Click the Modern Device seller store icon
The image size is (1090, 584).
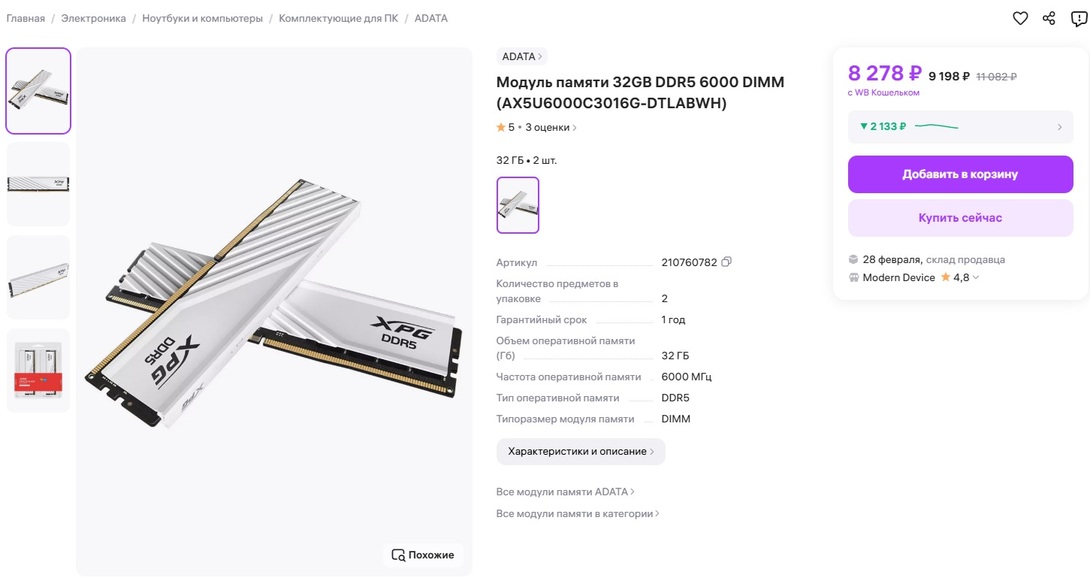click(x=854, y=277)
